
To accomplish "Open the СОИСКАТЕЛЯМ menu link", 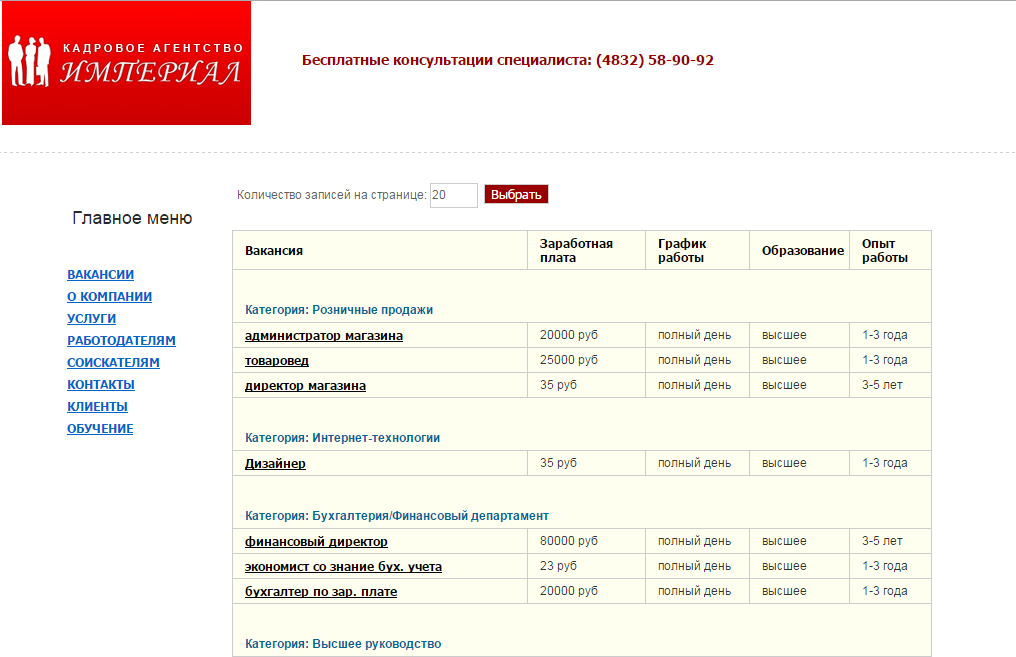I will tap(113, 363).
